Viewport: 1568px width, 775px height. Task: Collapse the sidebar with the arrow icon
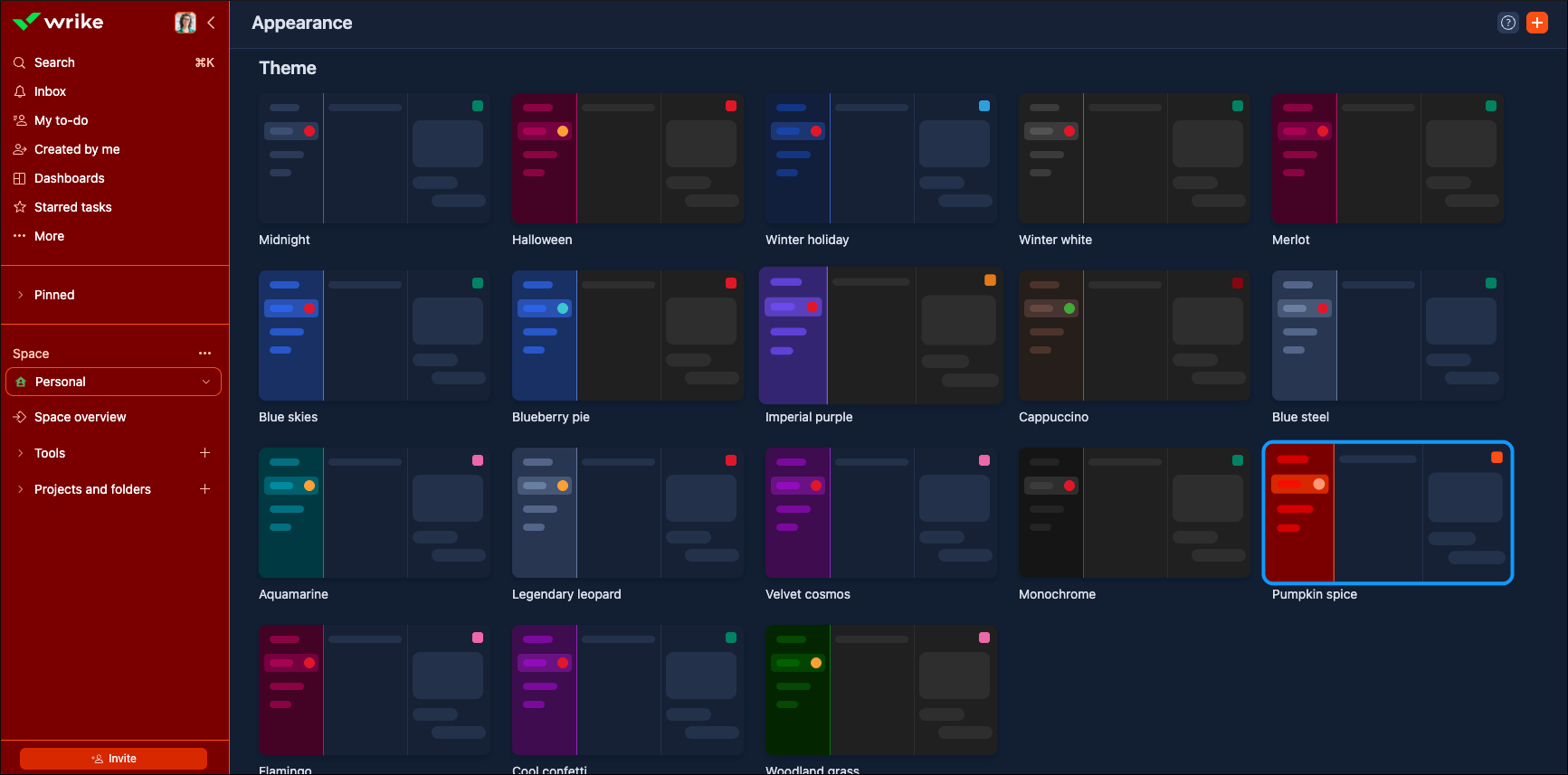(211, 23)
